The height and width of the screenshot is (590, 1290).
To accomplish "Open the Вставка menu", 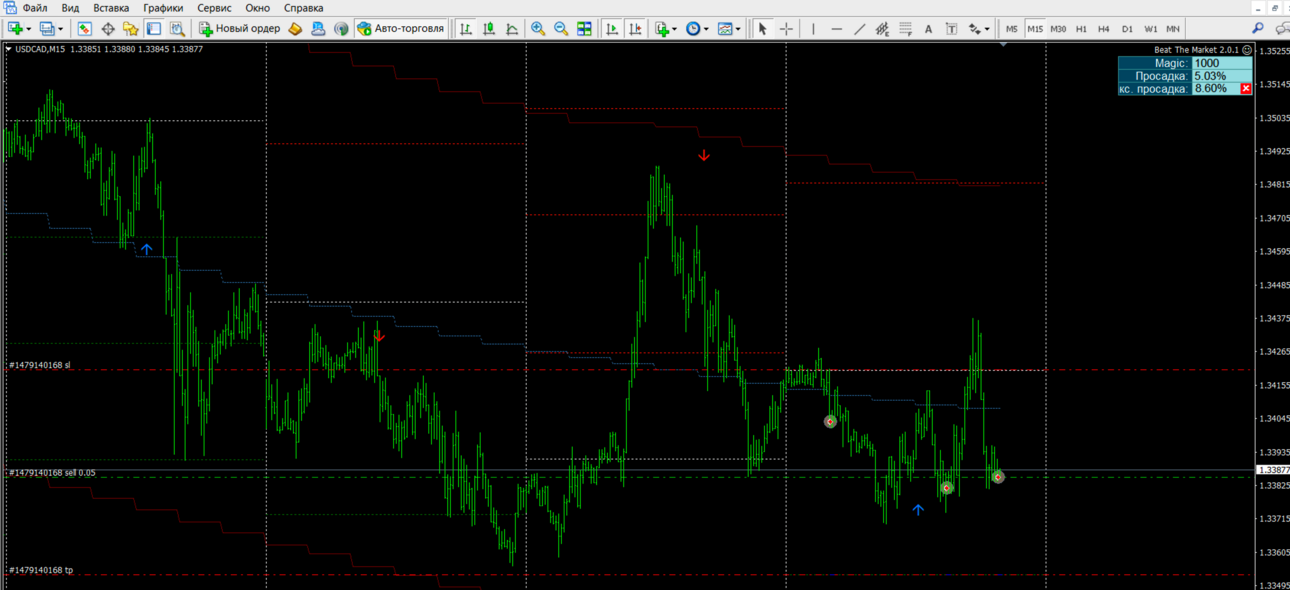I will tap(111, 8).
